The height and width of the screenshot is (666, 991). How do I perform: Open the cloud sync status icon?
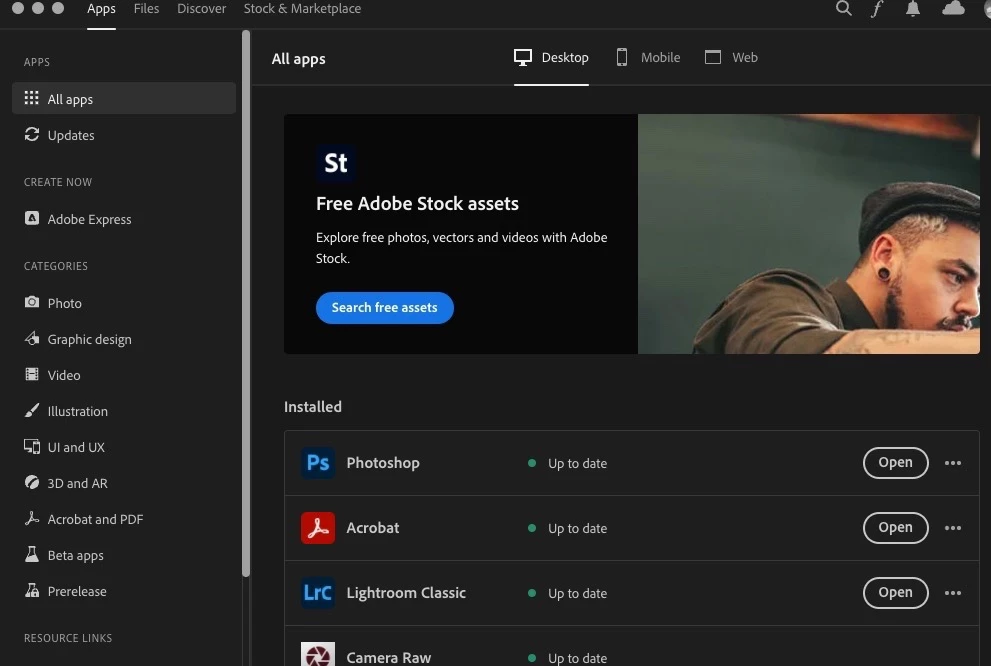point(953,8)
